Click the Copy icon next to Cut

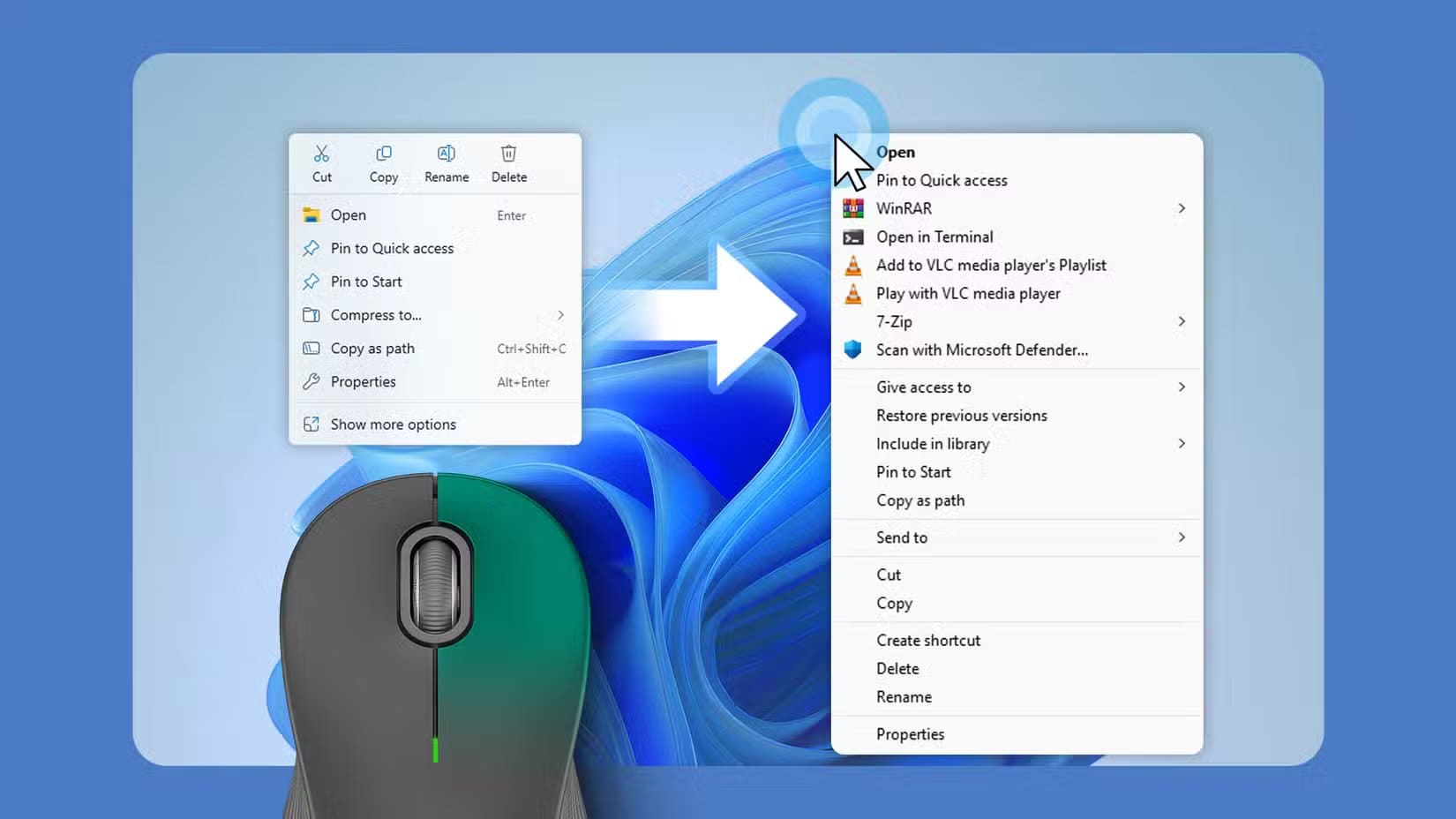coord(384,153)
